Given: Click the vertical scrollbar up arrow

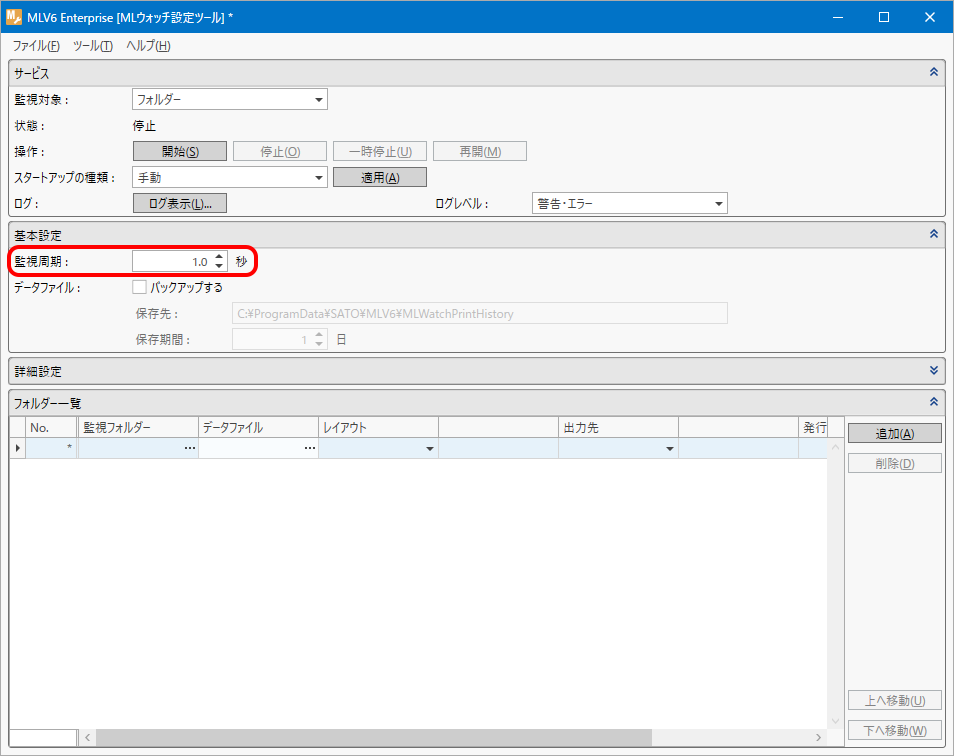Looking at the screenshot, I should point(835,447).
